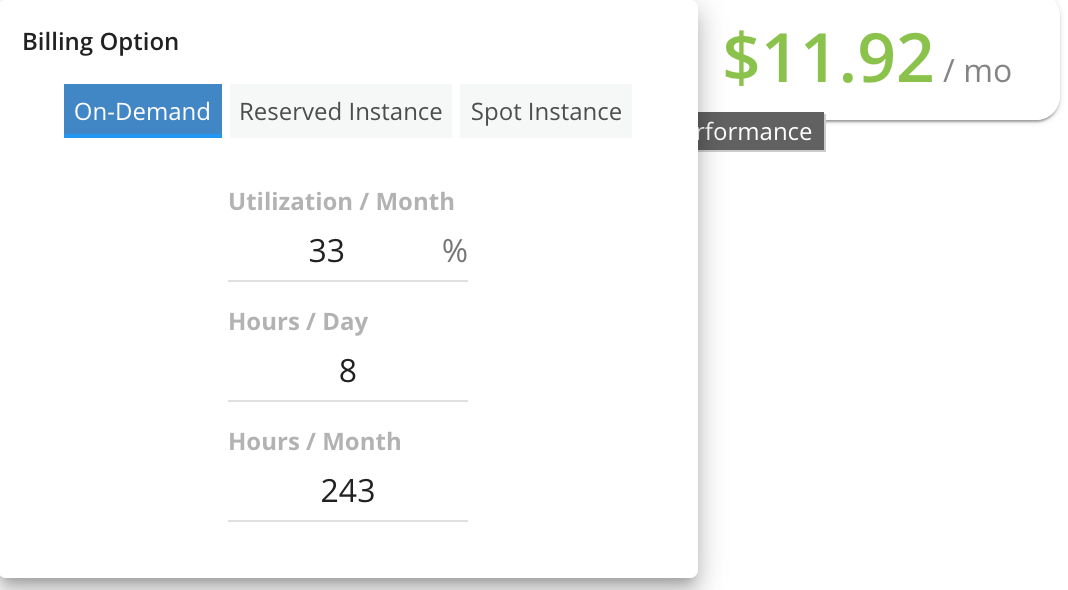Screen dimensions: 1068x590
Task: Click the percent symbol beside utilization
Action: [454, 251]
